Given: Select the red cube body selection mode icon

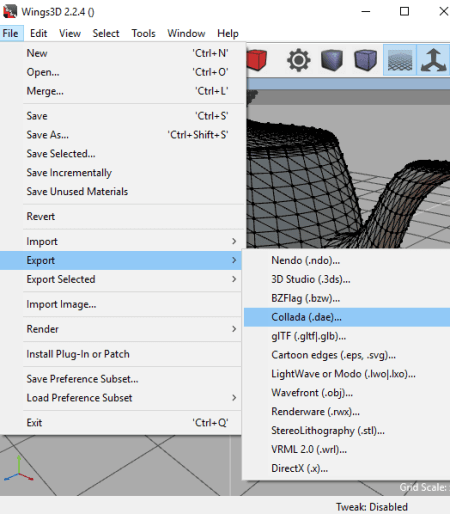Looking at the screenshot, I should (257, 60).
